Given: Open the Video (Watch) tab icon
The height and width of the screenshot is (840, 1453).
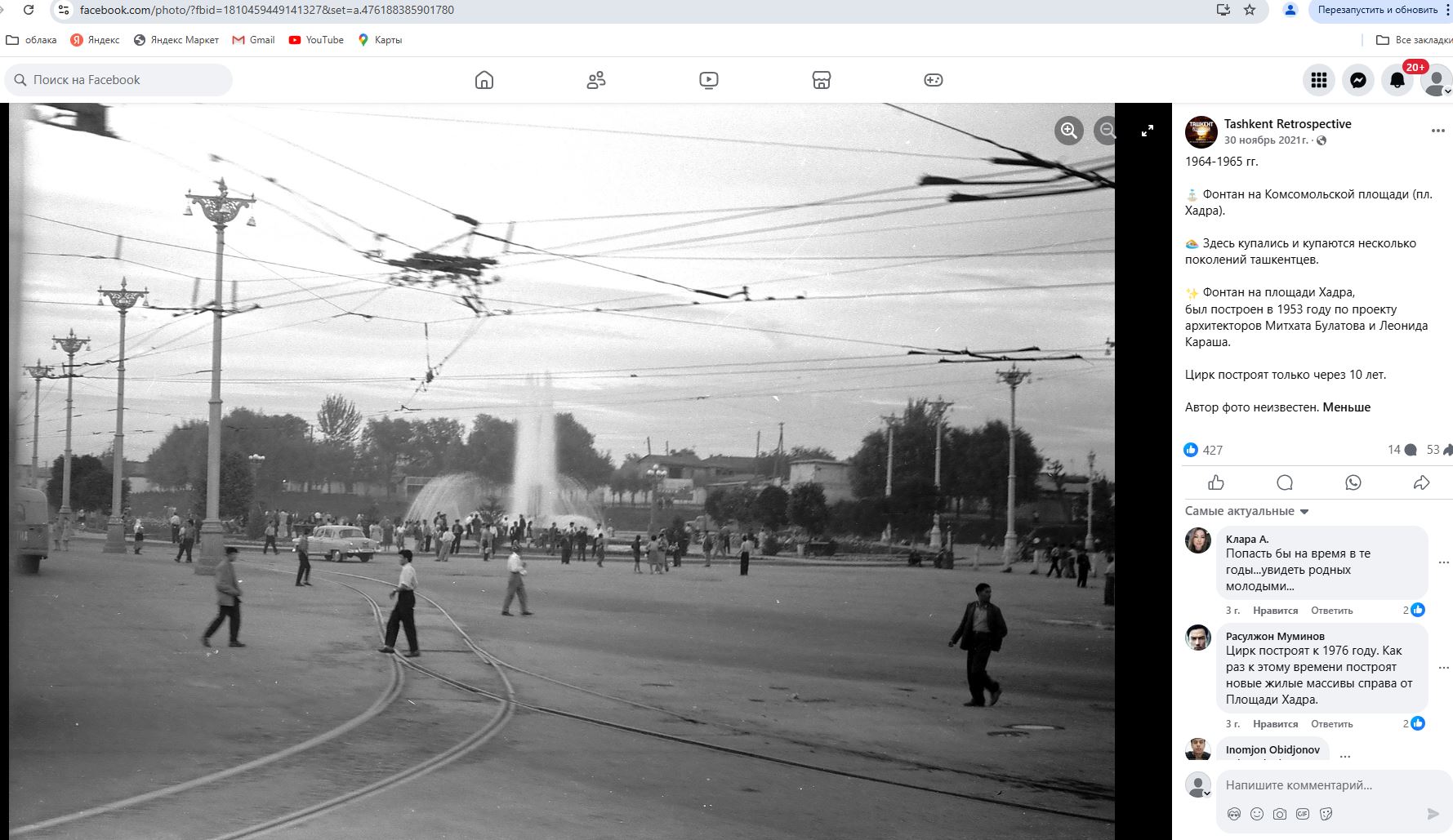Looking at the screenshot, I should [x=708, y=80].
